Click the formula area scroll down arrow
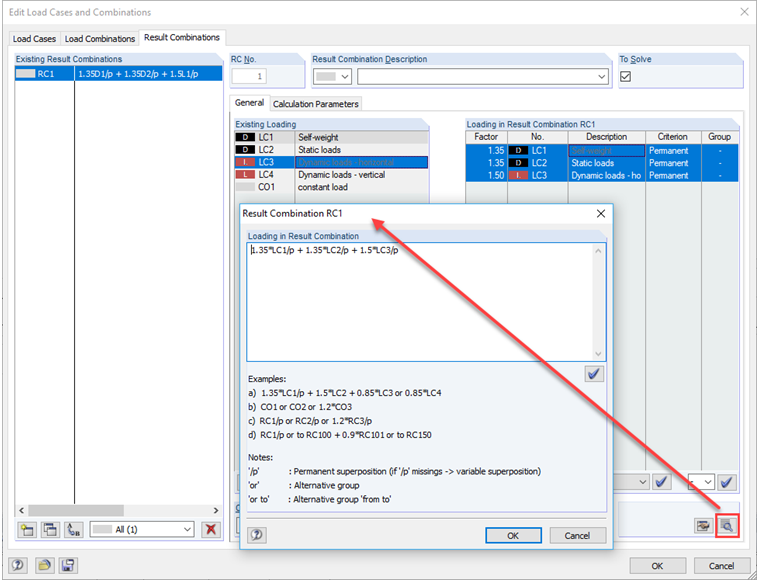Image resolution: width=760 pixels, height=580 pixels. point(598,354)
